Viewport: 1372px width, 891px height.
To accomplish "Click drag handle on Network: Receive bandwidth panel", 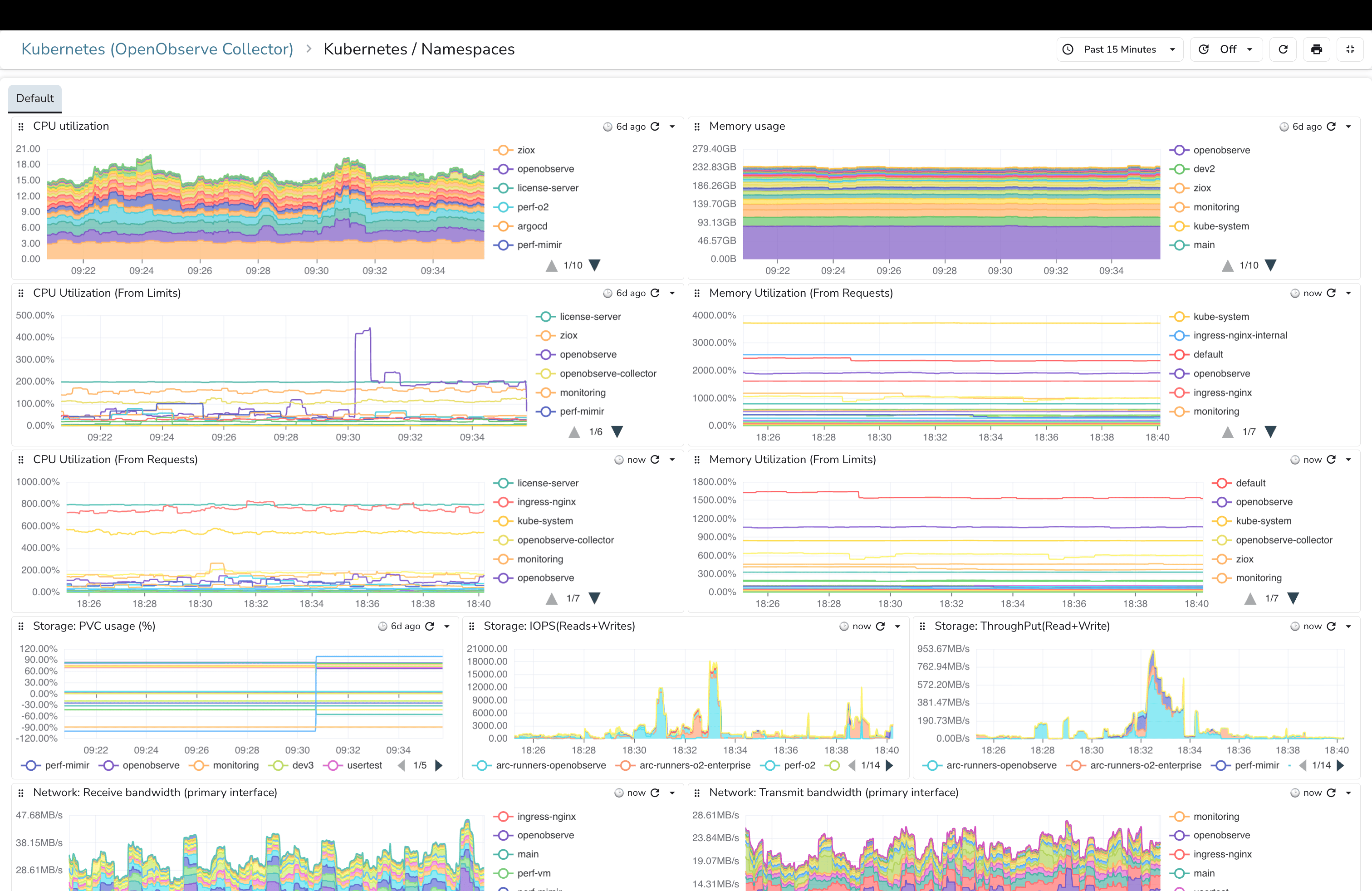I will pos(21,793).
